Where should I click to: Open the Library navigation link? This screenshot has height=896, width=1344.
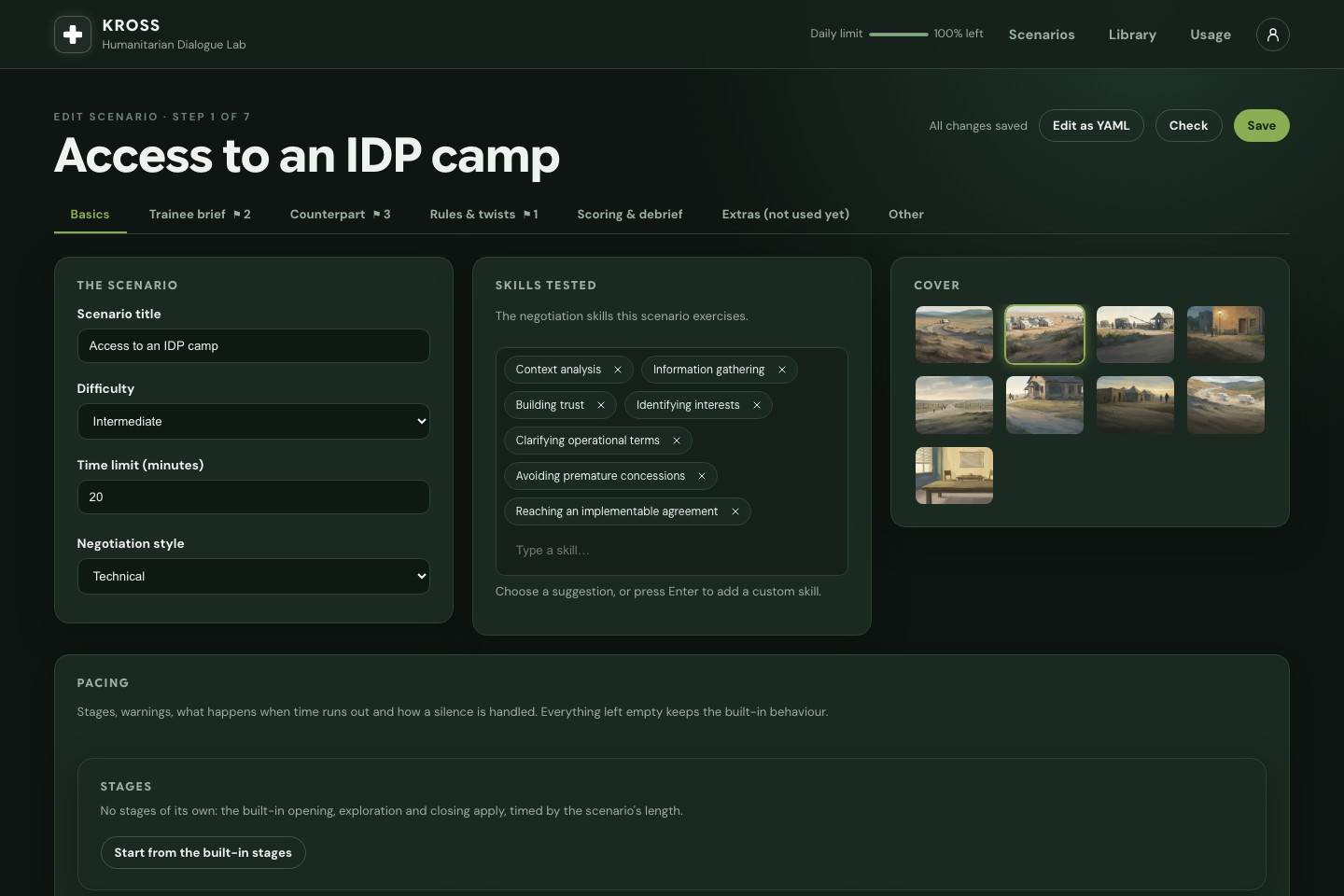1133,35
